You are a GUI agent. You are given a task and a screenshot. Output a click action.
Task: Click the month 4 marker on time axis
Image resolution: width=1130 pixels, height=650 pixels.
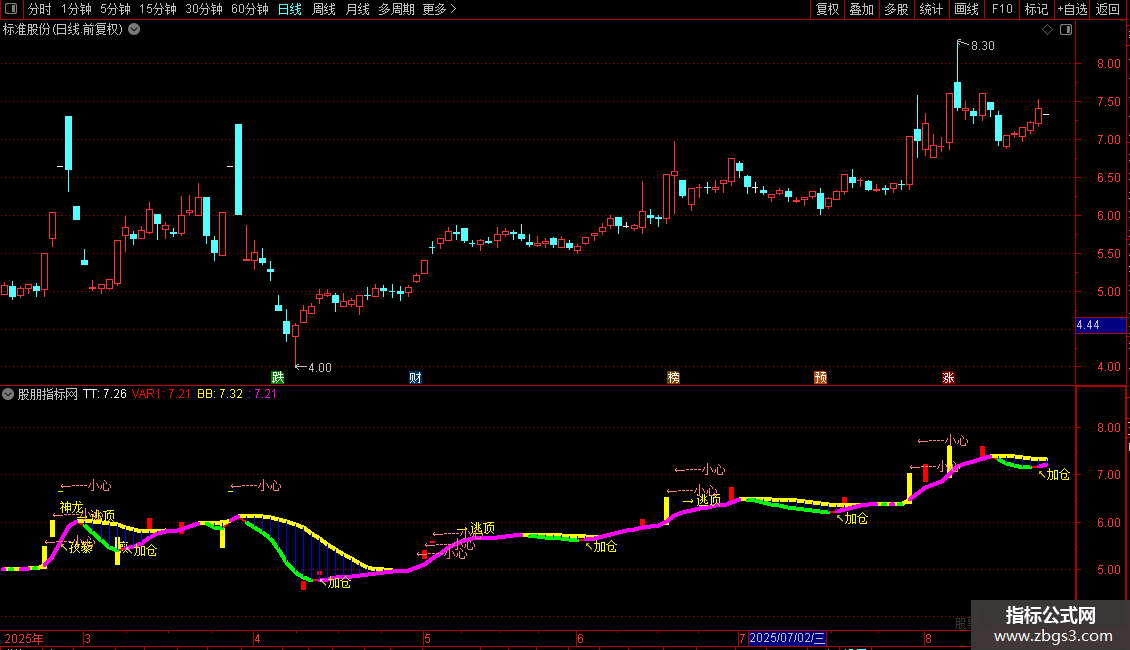coord(257,638)
